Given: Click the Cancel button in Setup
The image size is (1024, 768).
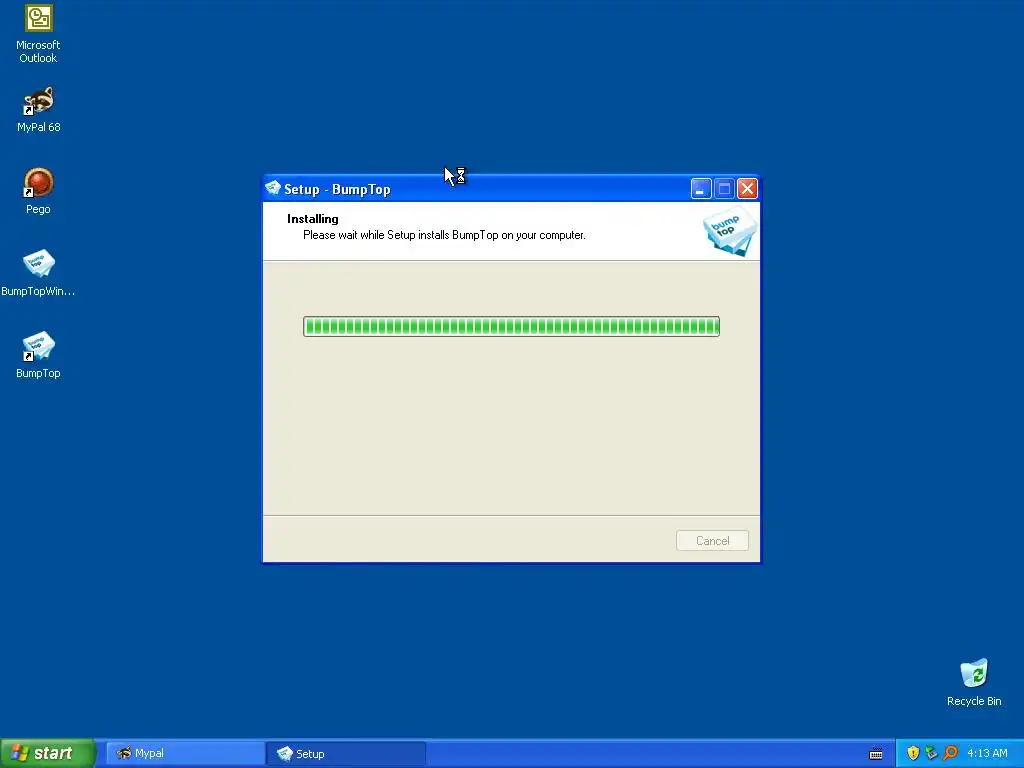Looking at the screenshot, I should (712, 541).
